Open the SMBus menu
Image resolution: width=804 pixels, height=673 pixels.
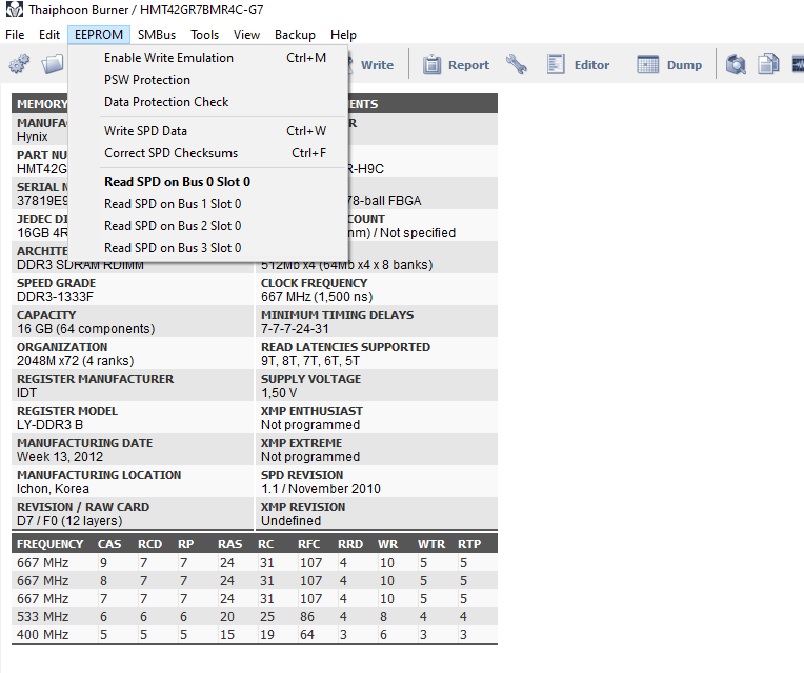click(157, 35)
